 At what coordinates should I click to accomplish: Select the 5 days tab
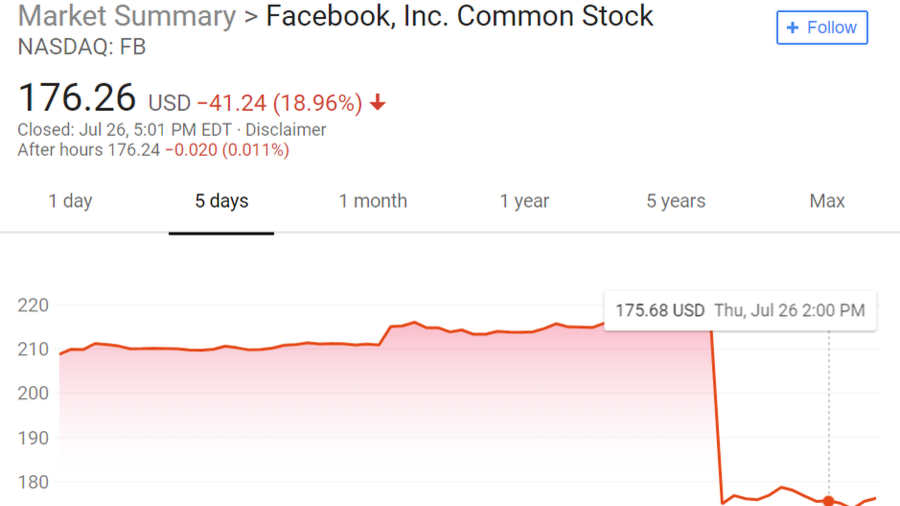[221, 201]
